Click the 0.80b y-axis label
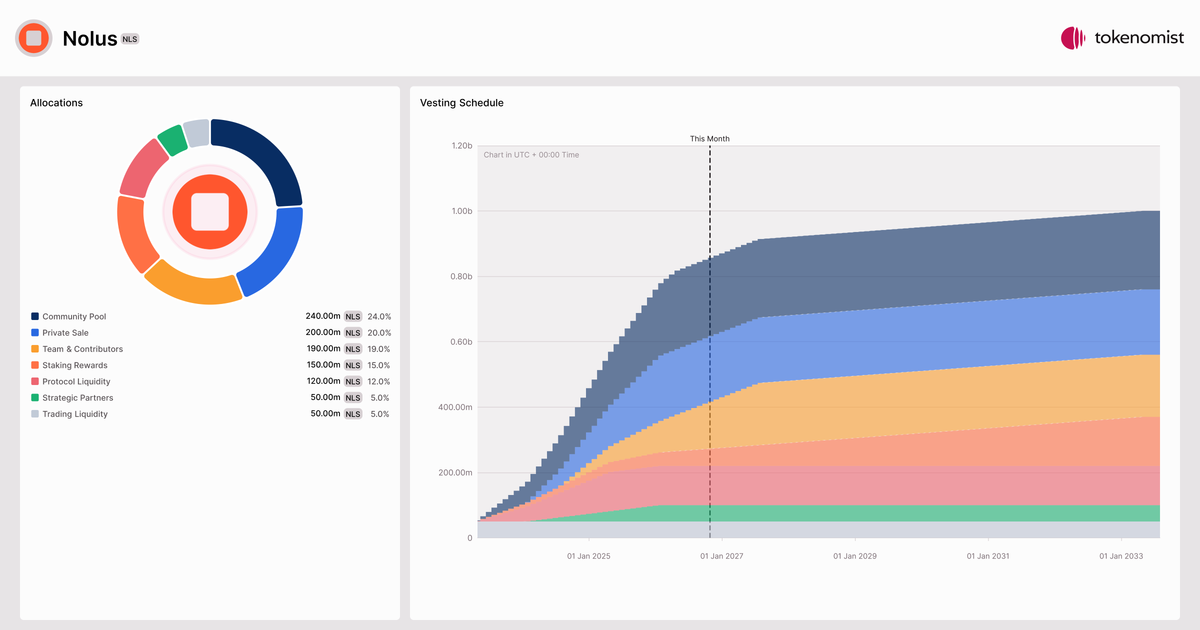Viewport: 1200px width, 630px height. point(461,277)
